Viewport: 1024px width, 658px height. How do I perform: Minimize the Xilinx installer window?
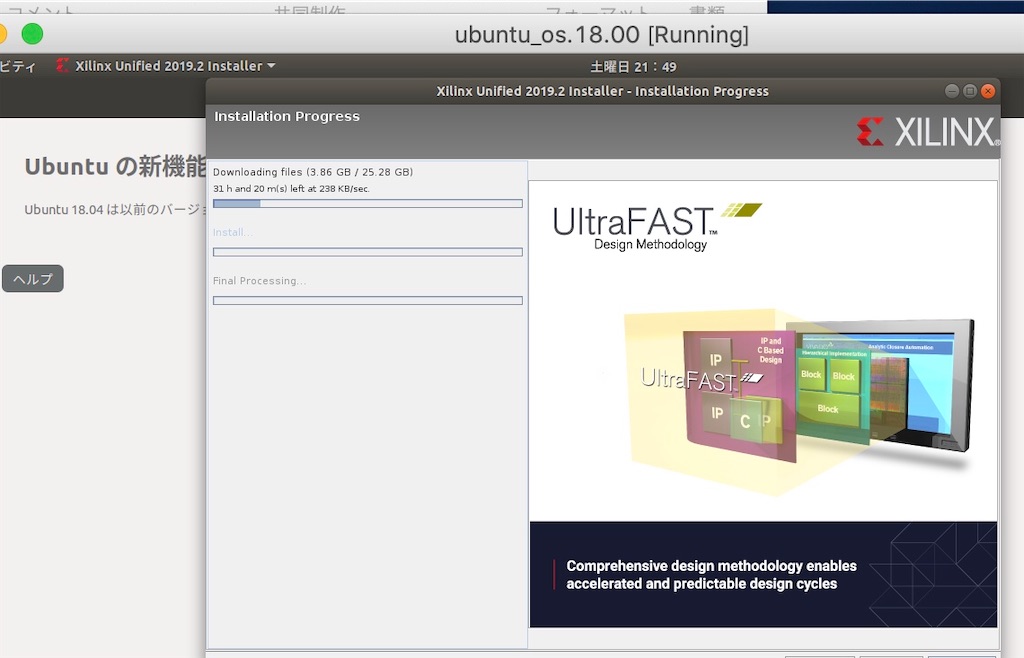coord(952,91)
